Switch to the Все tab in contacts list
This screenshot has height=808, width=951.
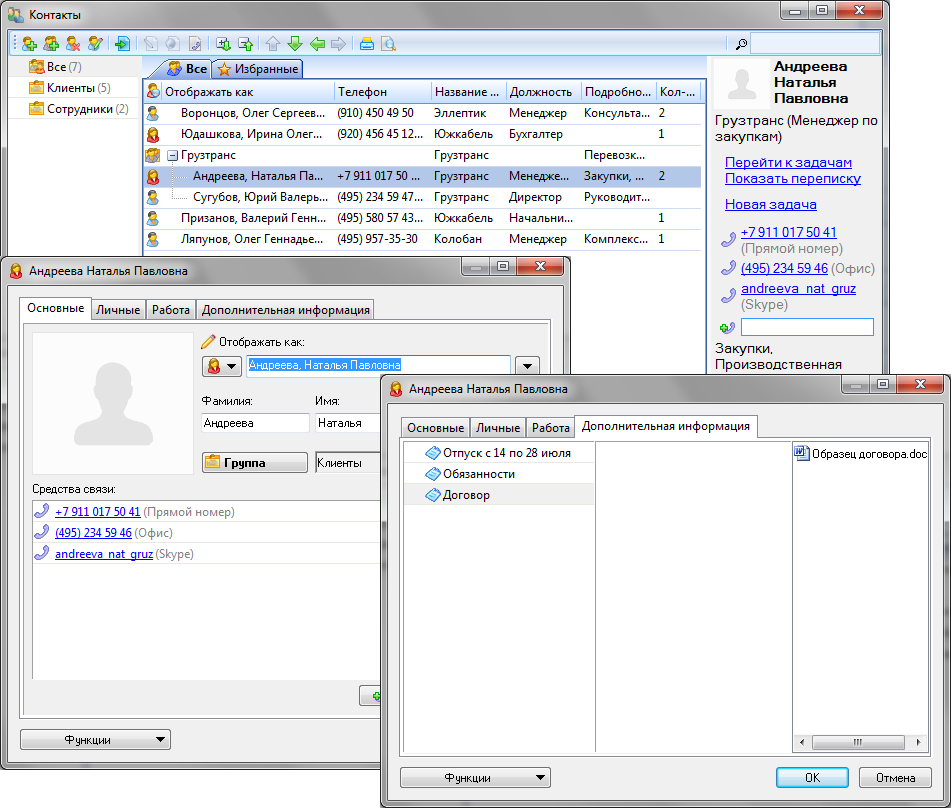(188, 69)
